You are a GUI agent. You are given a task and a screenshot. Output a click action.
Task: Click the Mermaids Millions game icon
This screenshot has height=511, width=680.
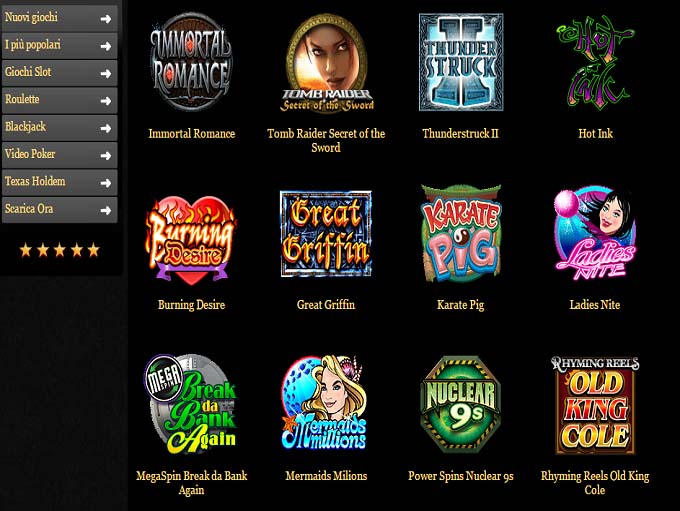[325, 403]
